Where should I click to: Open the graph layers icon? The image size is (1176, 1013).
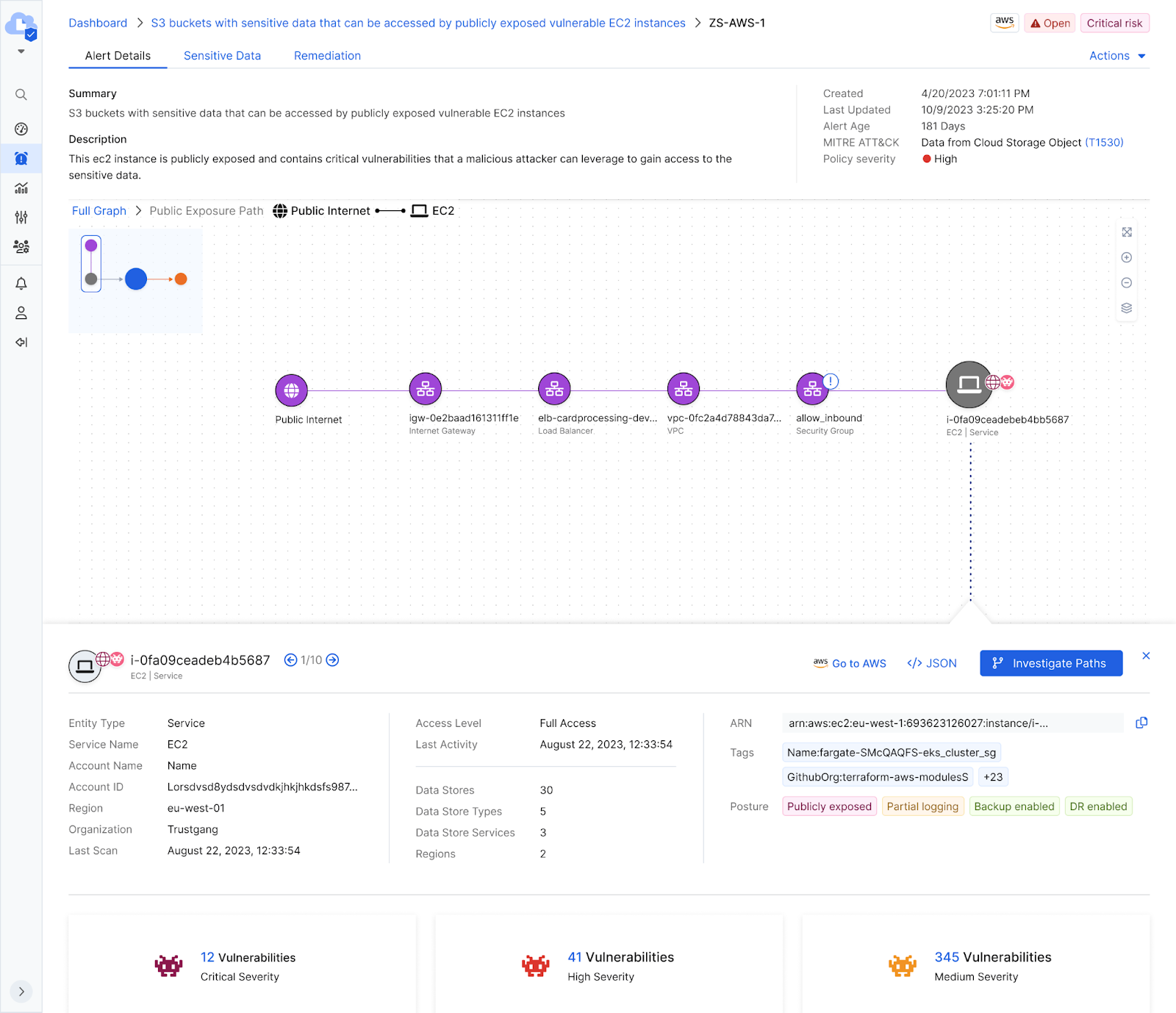pos(1126,308)
